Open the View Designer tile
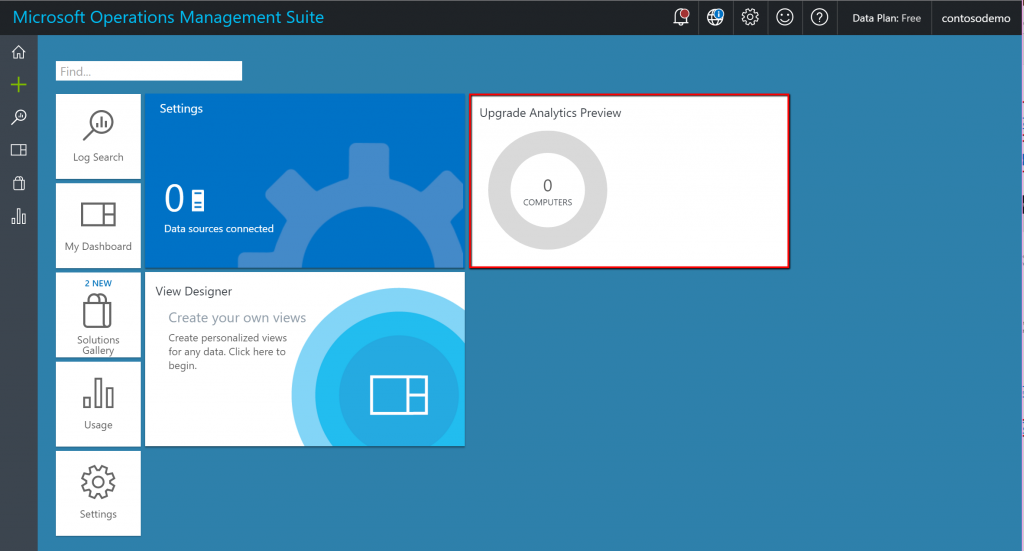The image size is (1024, 551). coord(304,359)
